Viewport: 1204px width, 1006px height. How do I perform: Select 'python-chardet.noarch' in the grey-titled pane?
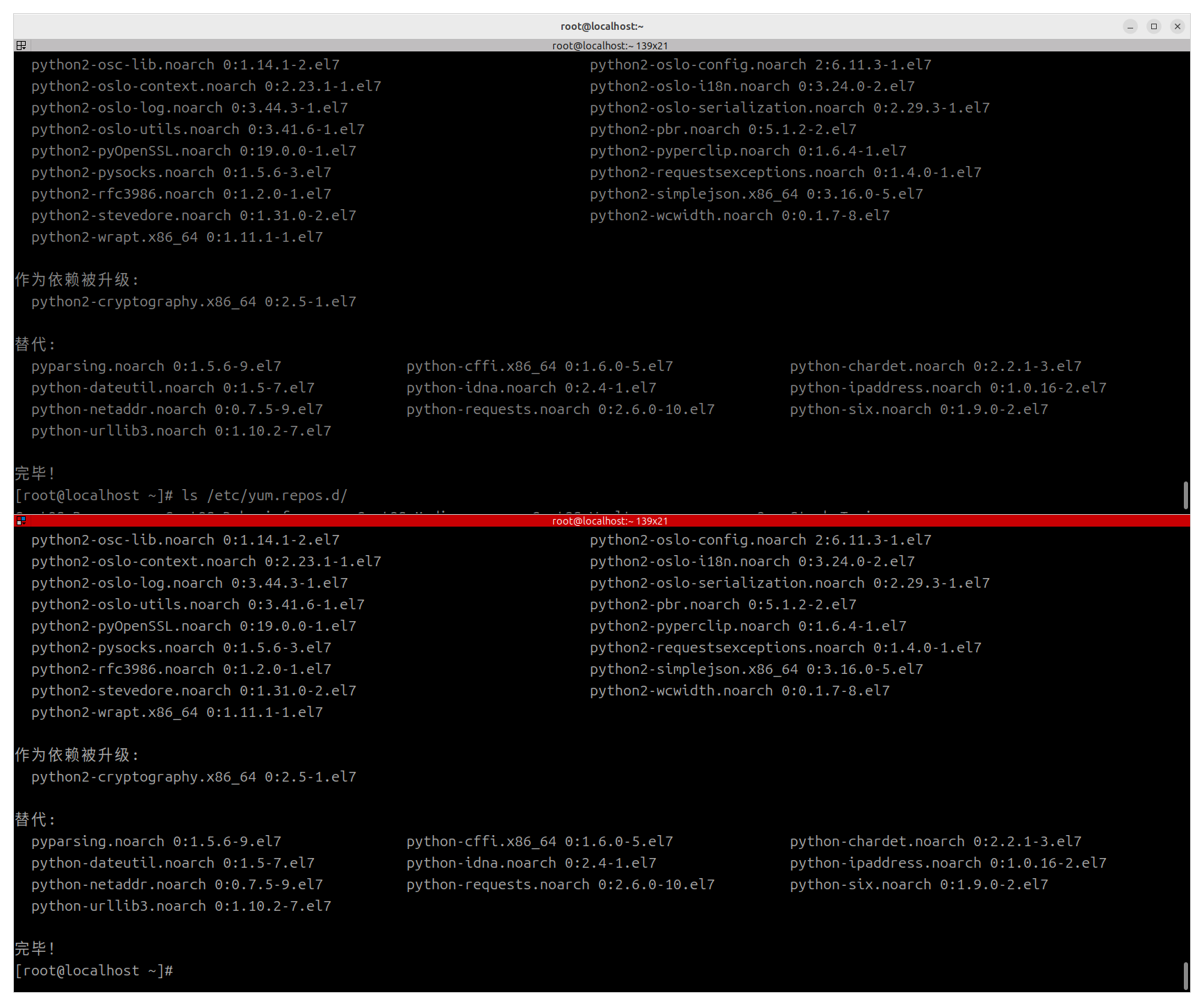click(877, 366)
